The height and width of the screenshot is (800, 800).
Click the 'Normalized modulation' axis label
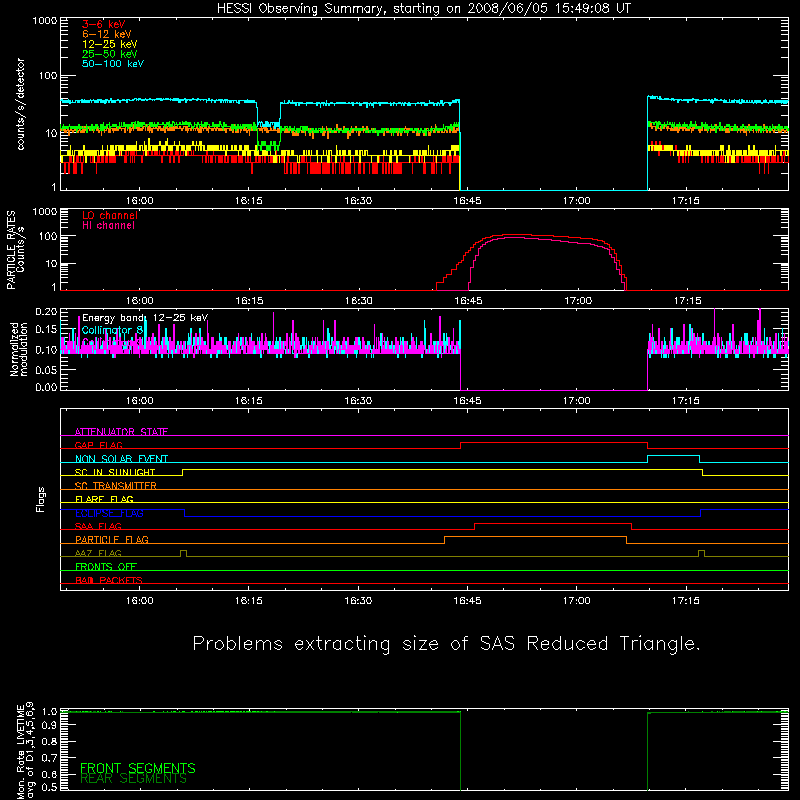tap(19, 349)
